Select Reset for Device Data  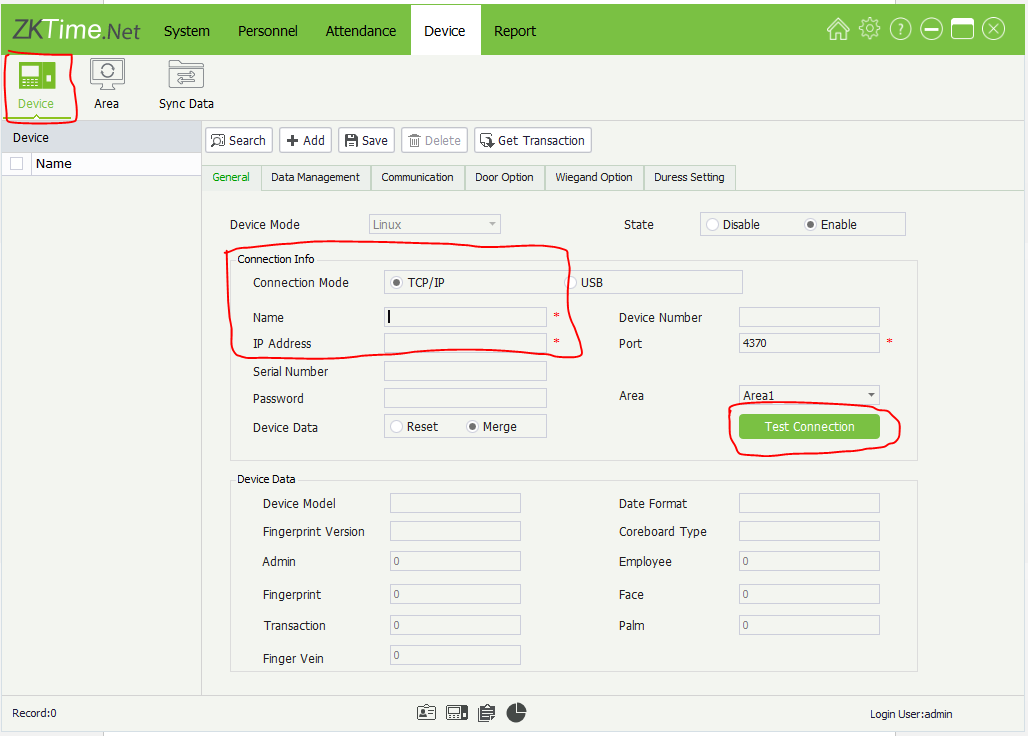pos(397,427)
